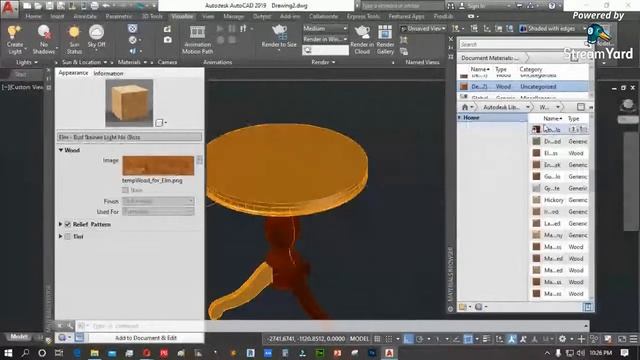Image resolution: width=640 pixels, height=360 pixels.
Task: Expand the Relief Pattern section
Action: 60,224
